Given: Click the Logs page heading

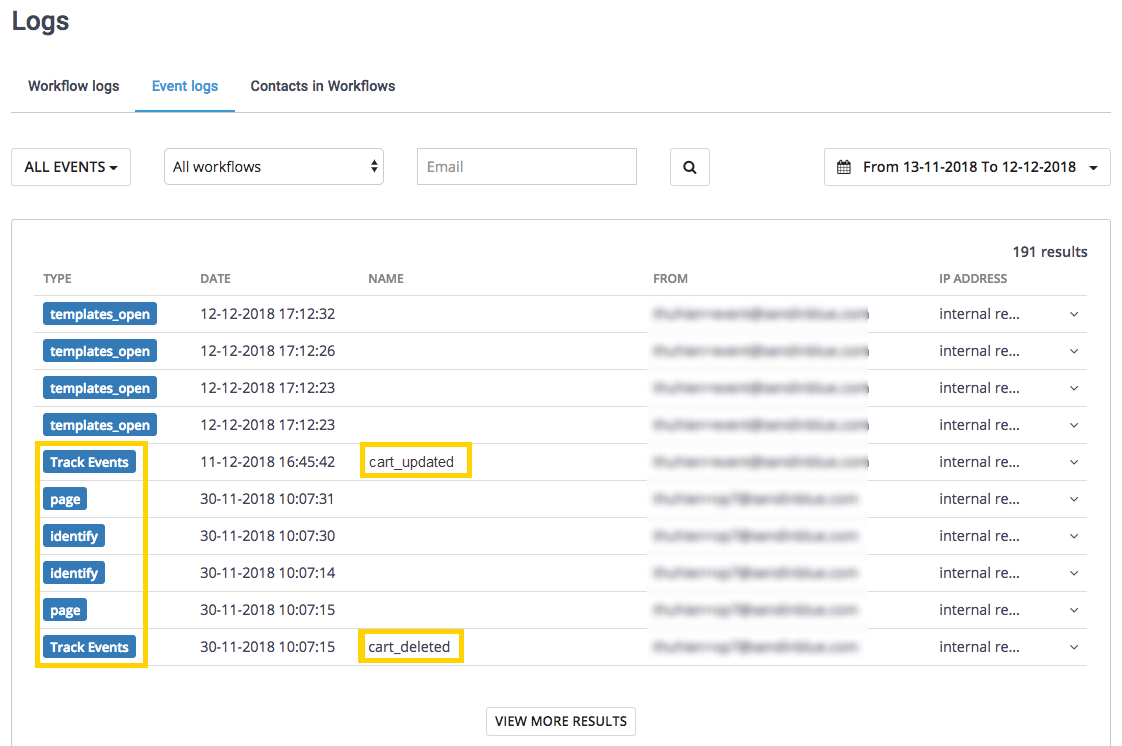Looking at the screenshot, I should [x=41, y=20].
